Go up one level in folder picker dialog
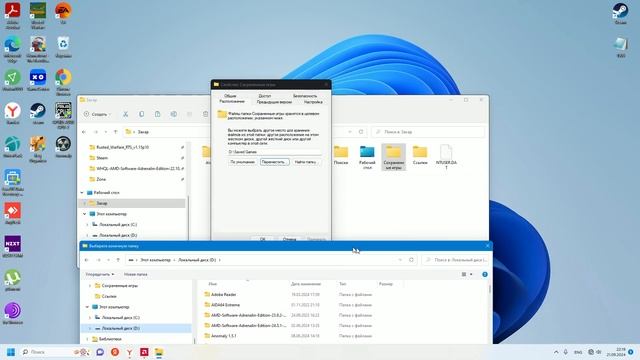The height and width of the screenshot is (360, 640). 118,260
